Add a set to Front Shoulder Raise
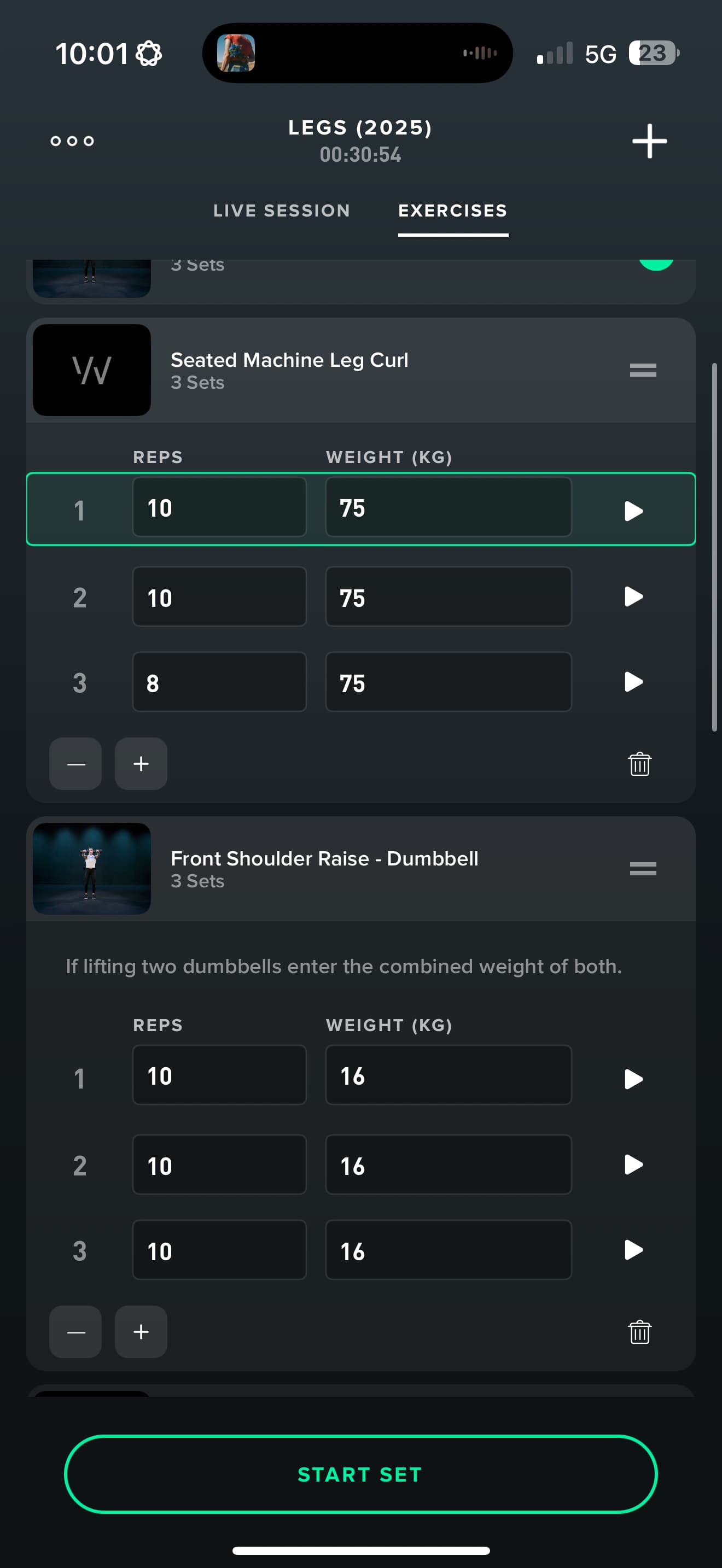722x1568 pixels. (x=141, y=1331)
